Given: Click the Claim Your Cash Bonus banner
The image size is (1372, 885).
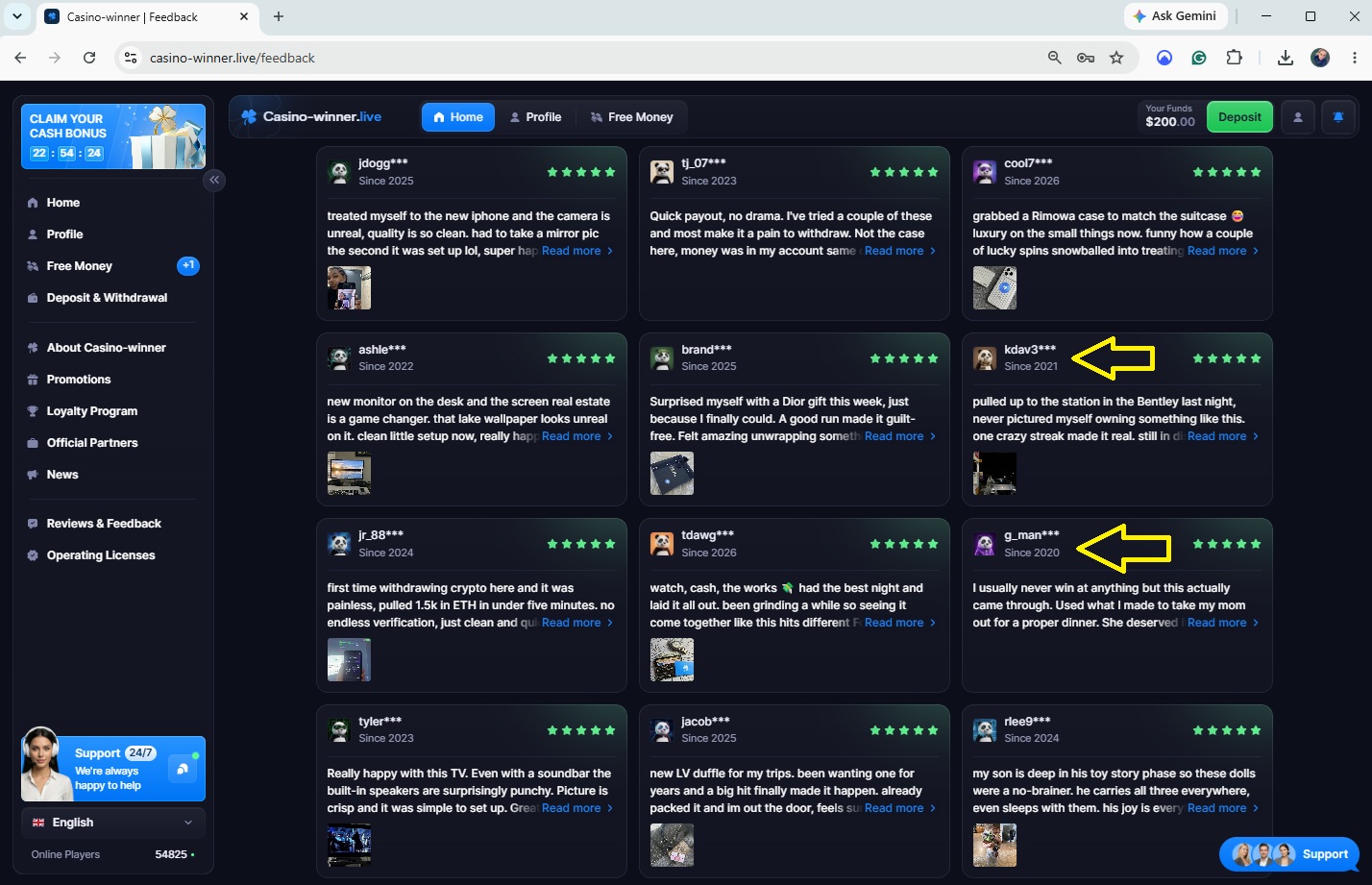Looking at the screenshot, I should coord(113,136).
